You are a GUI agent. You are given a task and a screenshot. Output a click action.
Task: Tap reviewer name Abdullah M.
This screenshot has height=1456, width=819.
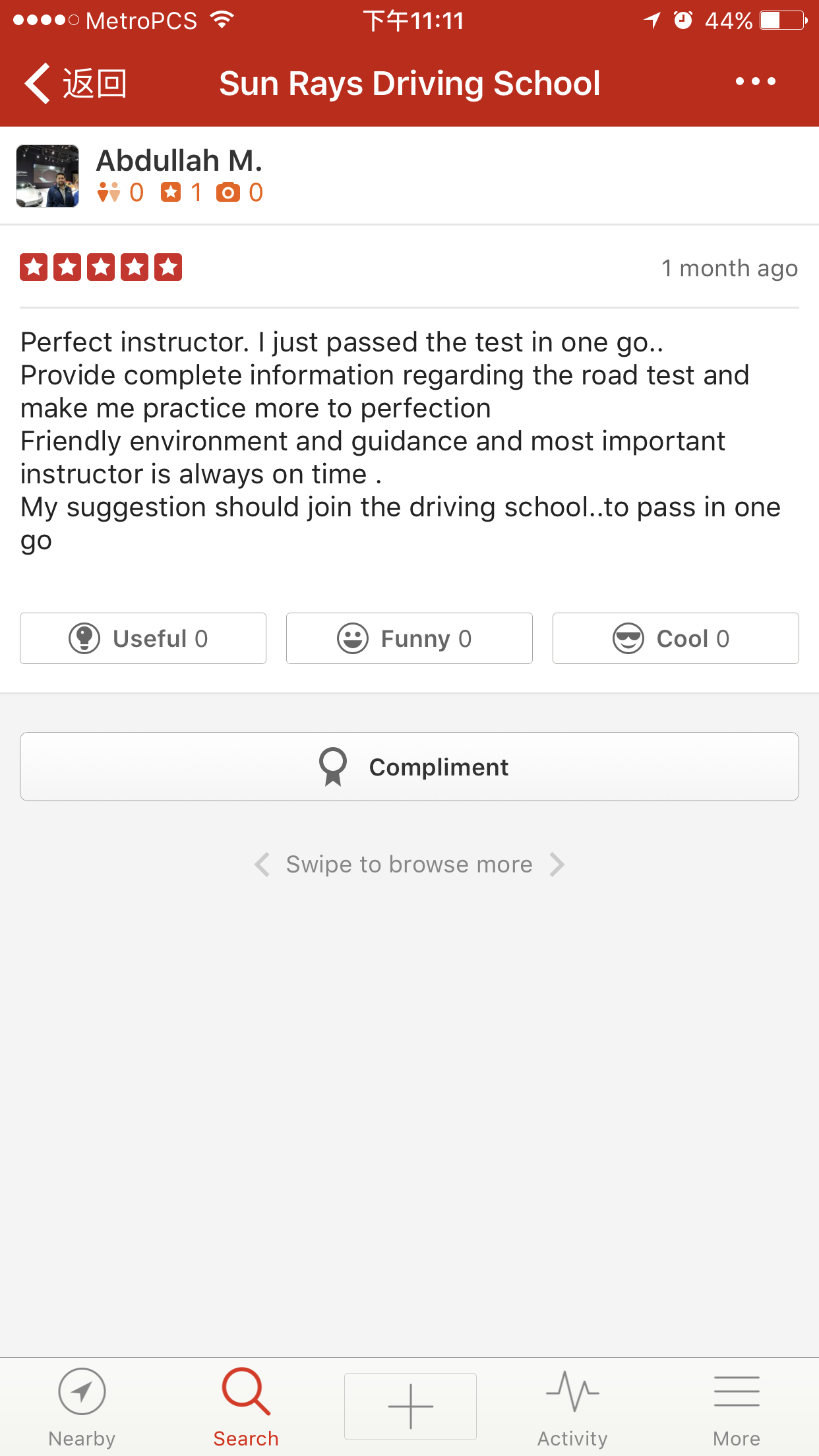(x=179, y=161)
